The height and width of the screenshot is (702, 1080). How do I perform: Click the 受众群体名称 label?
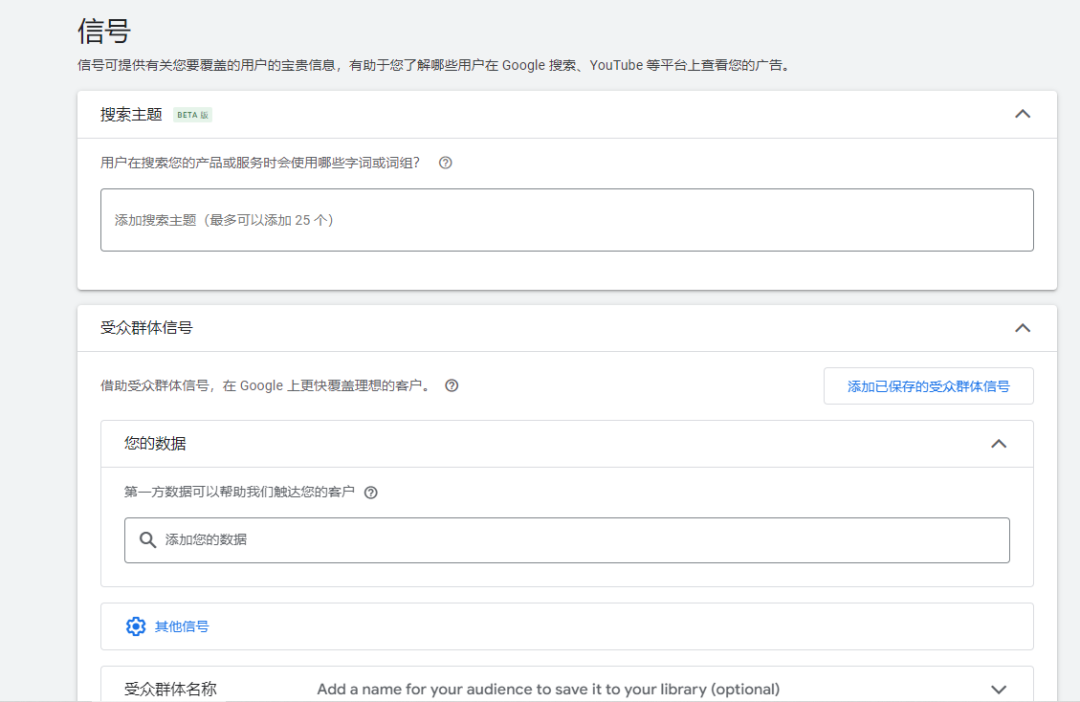click(170, 689)
